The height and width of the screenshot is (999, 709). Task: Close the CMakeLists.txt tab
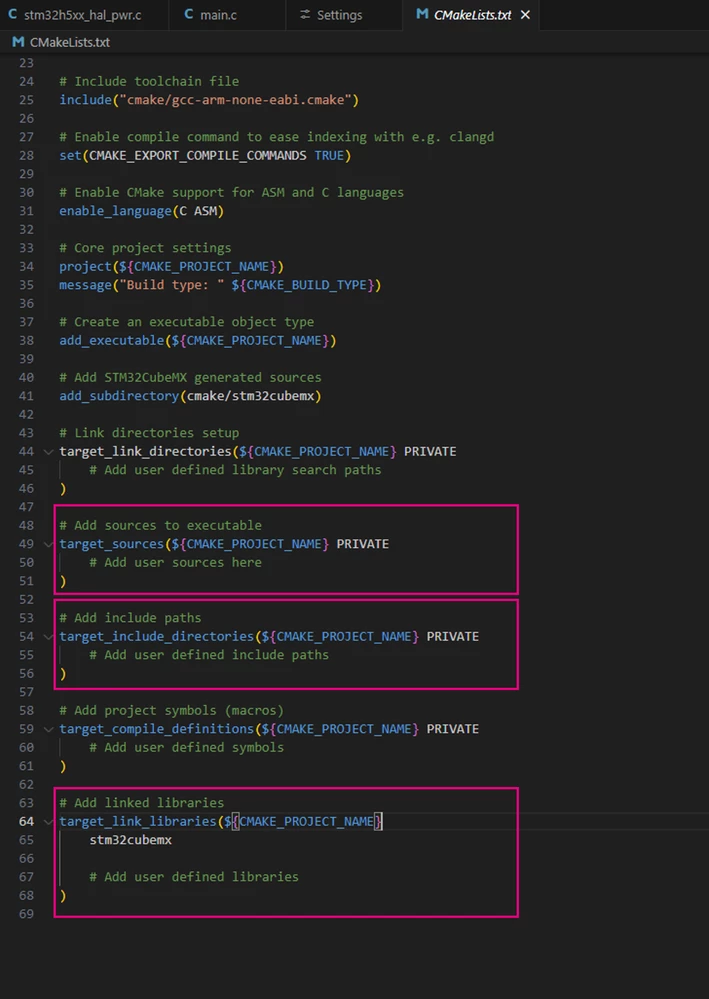click(525, 15)
